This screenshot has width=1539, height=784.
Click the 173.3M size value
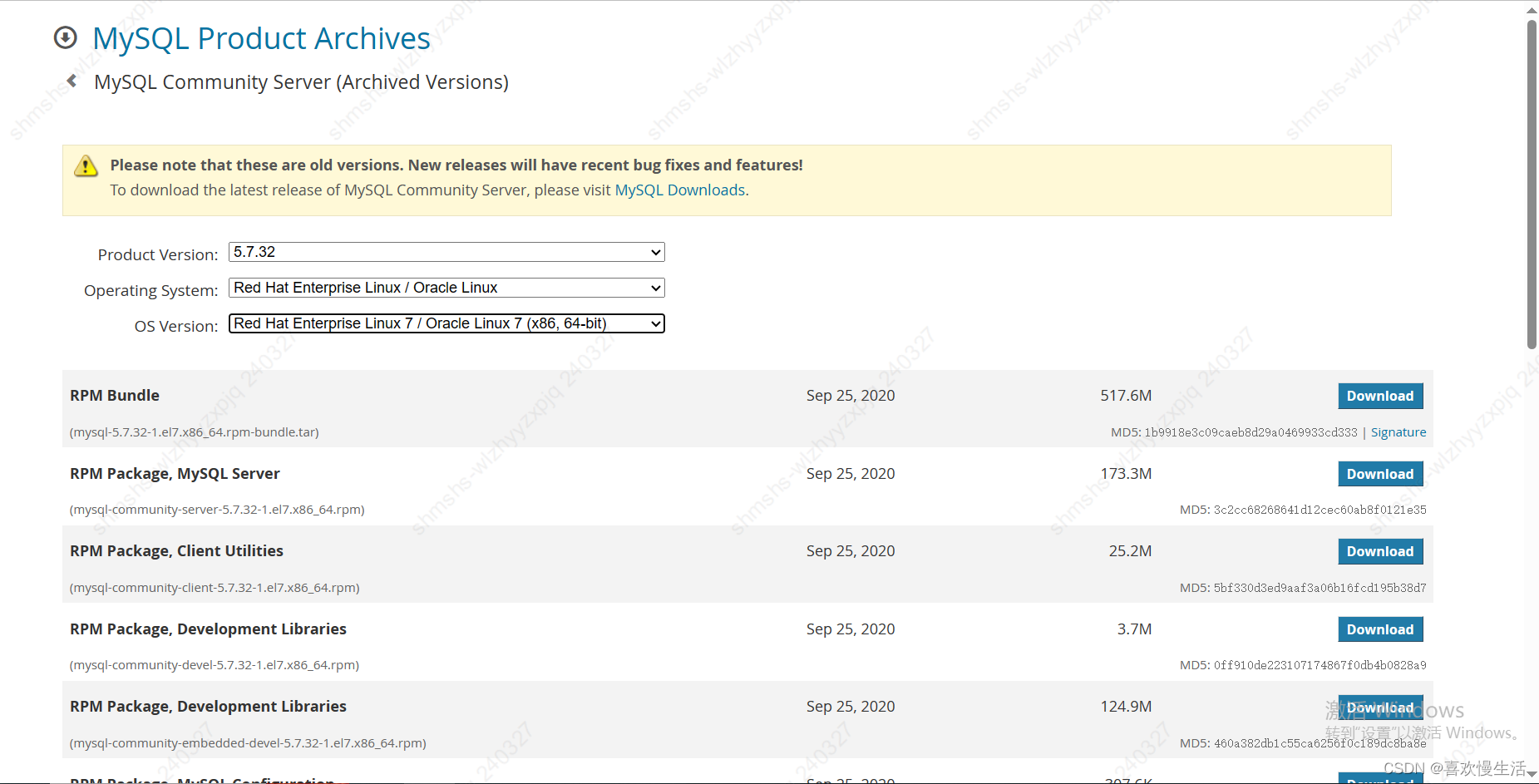pos(1126,474)
